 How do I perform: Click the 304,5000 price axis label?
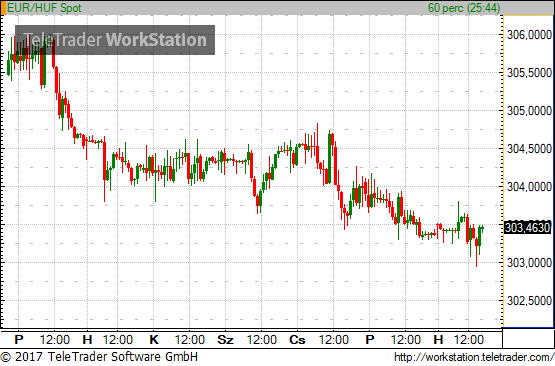(529, 149)
